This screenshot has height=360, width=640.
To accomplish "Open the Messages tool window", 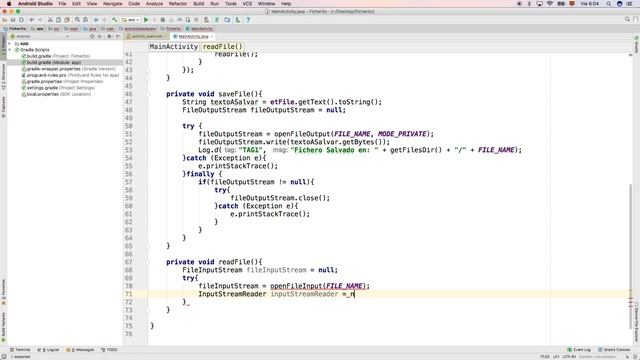I will 80,350.
